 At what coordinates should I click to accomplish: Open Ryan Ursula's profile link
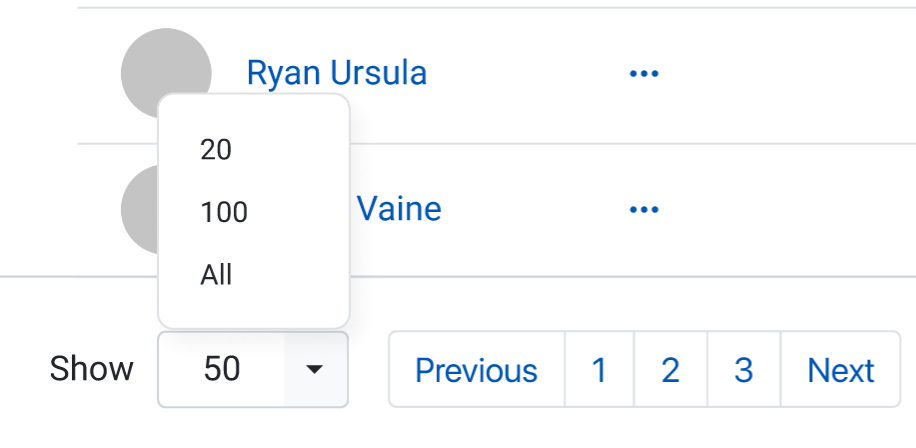(x=336, y=73)
